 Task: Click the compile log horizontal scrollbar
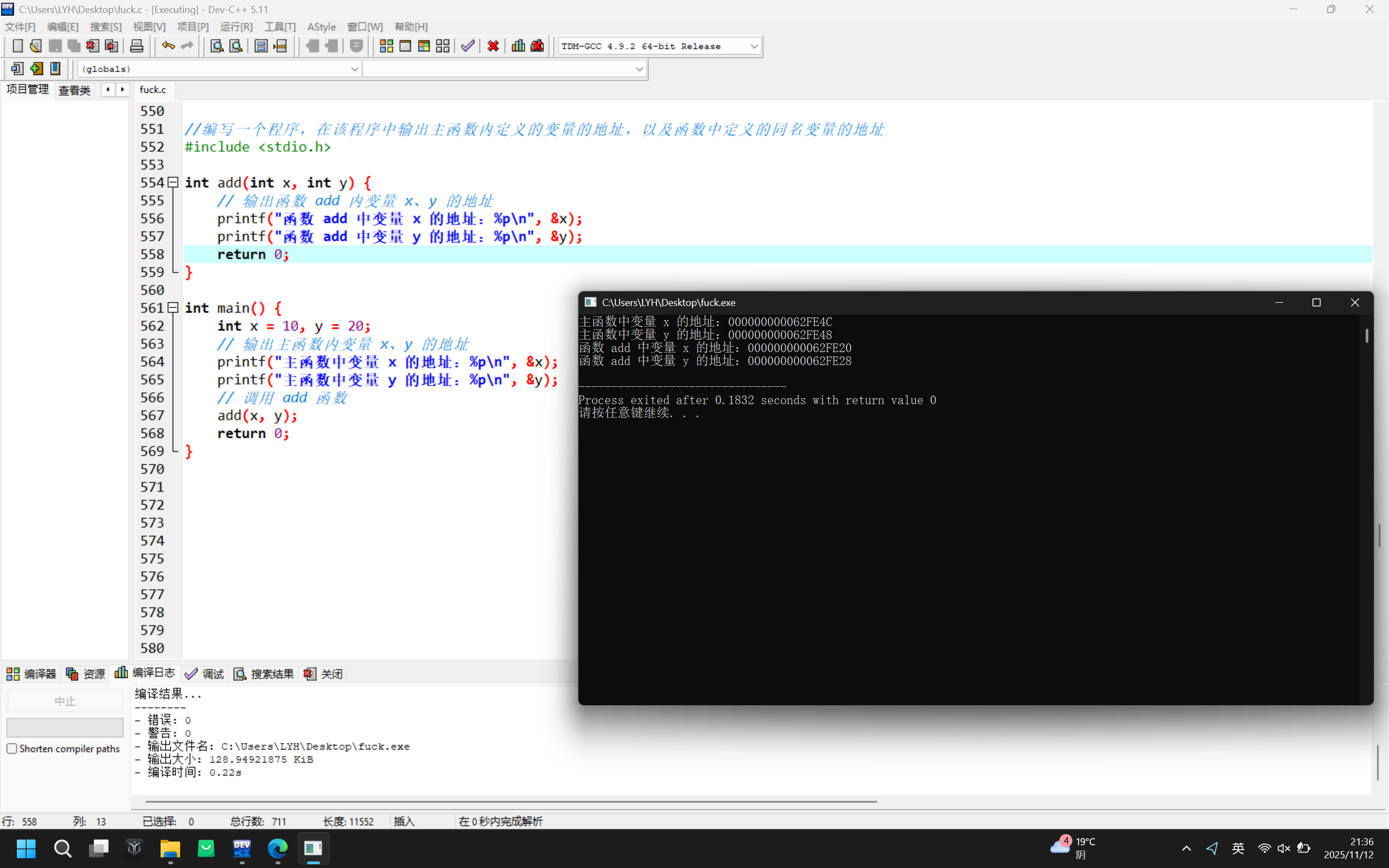tap(511, 801)
